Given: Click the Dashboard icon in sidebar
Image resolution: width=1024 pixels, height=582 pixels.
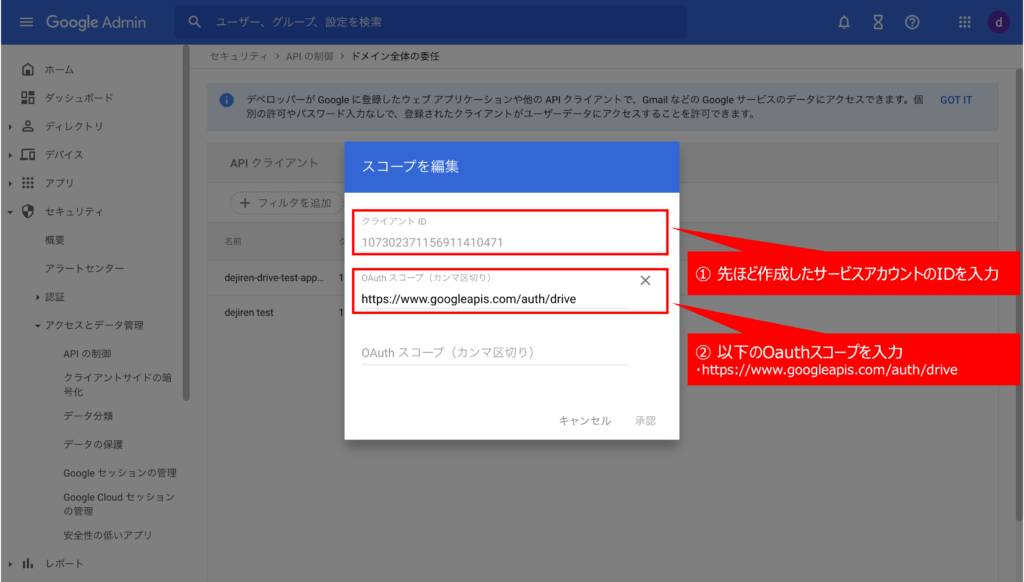Looking at the screenshot, I should 27,98.
